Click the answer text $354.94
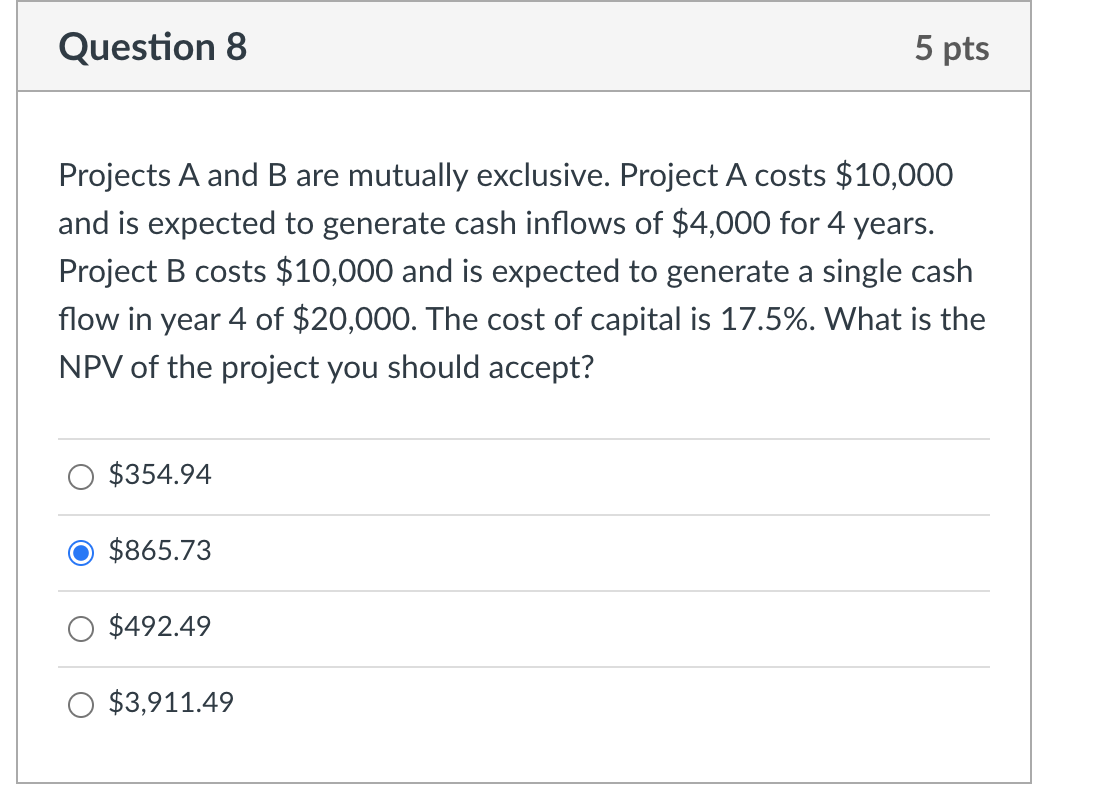This screenshot has width=1112, height=806. (160, 475)
